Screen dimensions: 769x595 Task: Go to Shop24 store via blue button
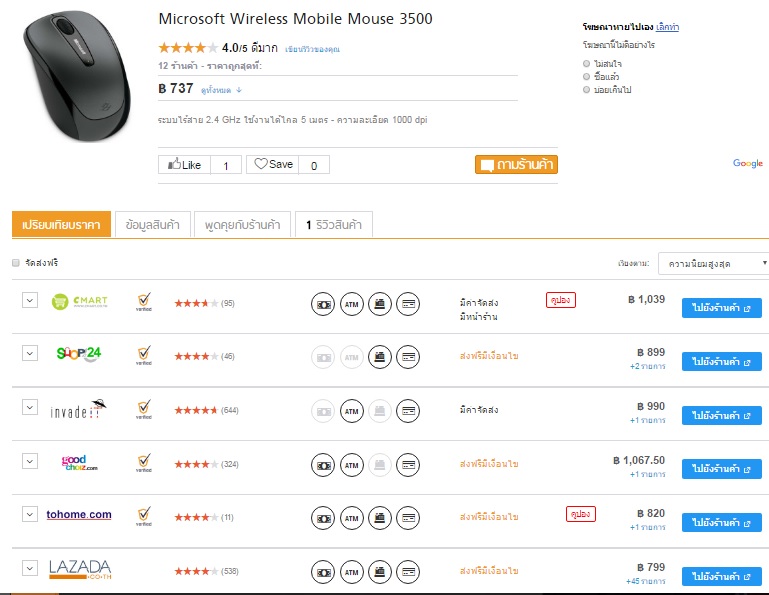point(721,362)
